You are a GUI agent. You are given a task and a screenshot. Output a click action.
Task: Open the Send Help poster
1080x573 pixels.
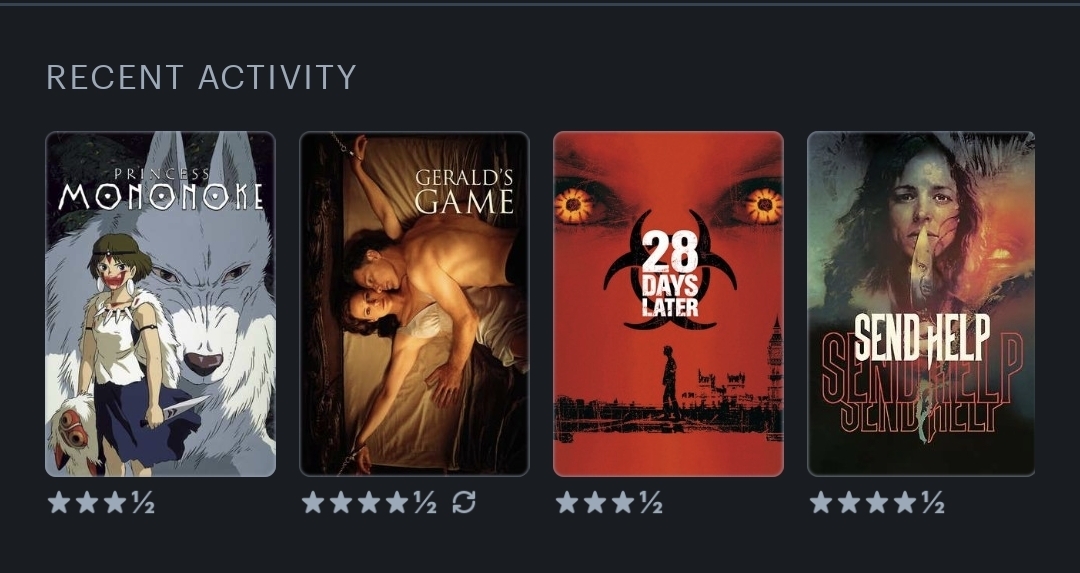click(x=921, y=304)
